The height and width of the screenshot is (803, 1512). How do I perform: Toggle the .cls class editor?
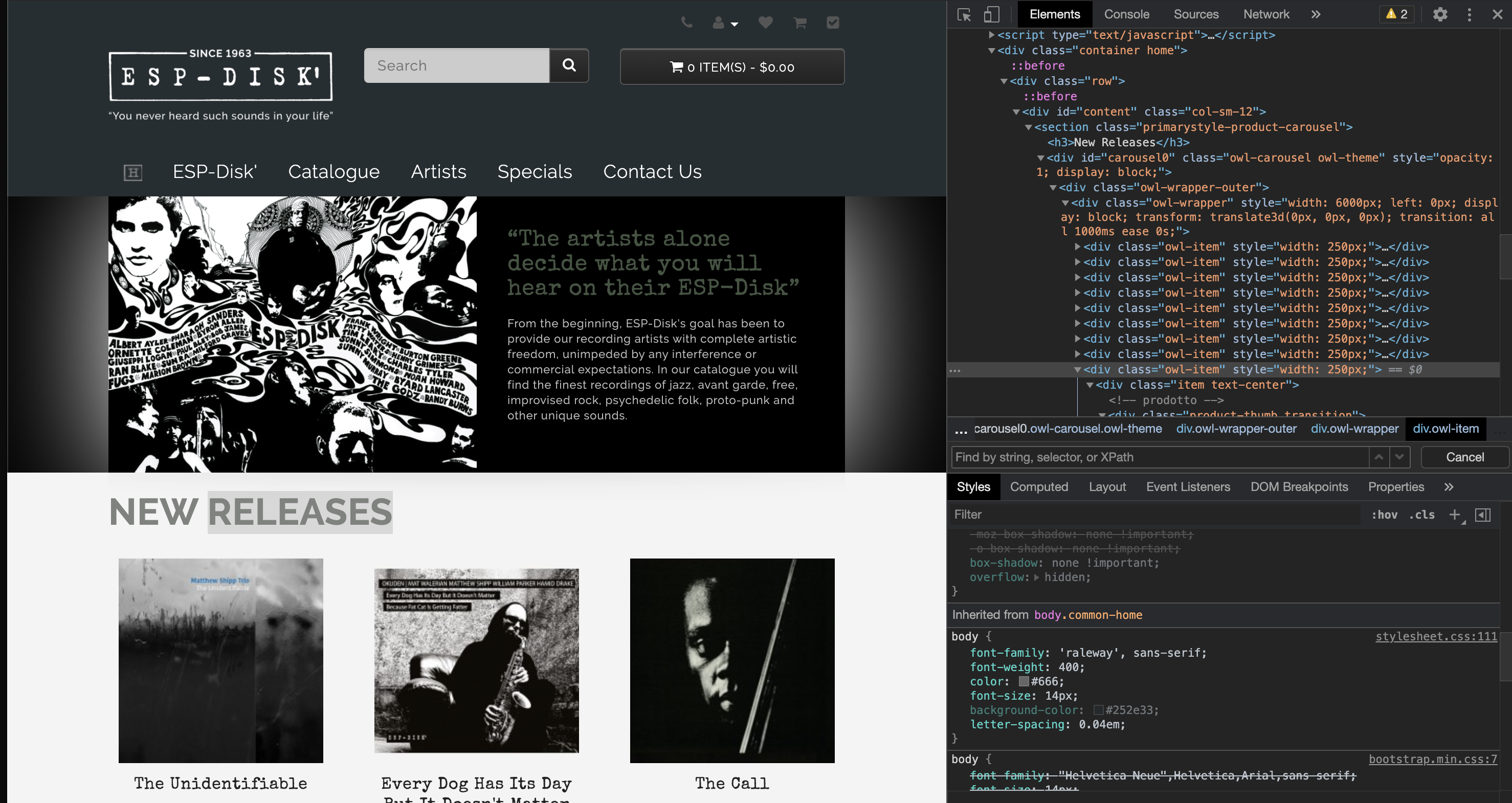click(1422, 515)
